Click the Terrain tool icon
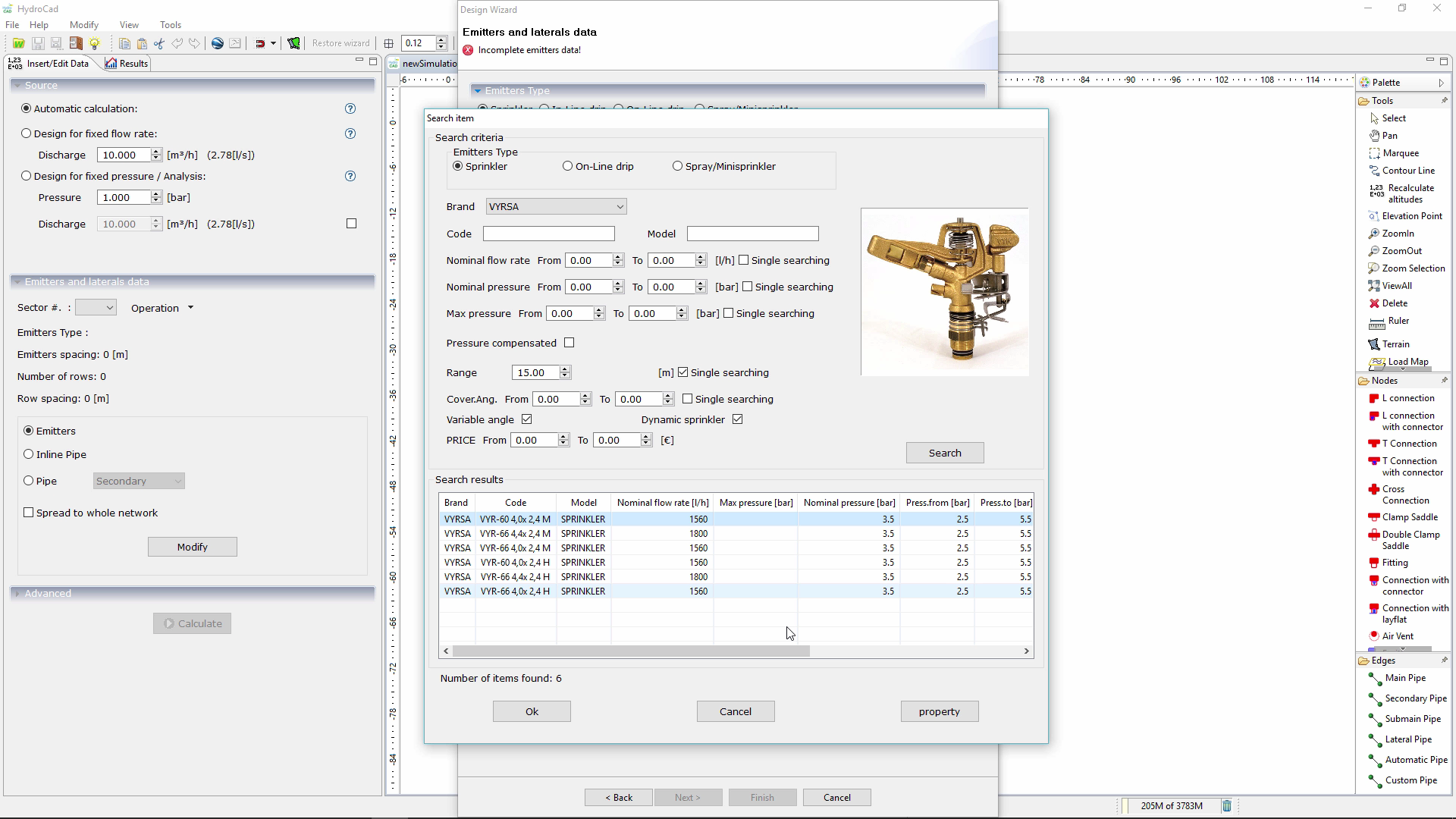 1374,344
